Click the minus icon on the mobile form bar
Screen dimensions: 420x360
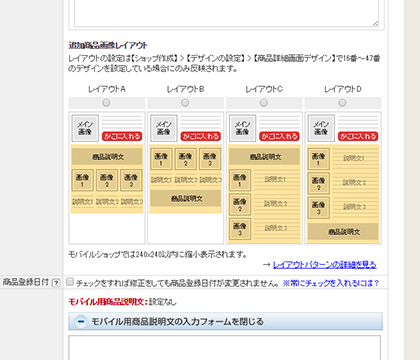[80, 322]
